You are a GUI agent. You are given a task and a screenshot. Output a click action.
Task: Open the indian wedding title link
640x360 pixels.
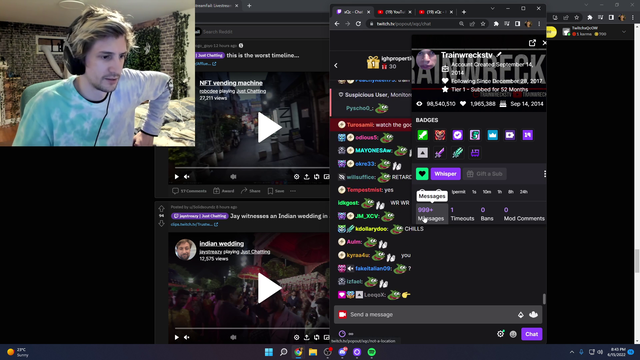(x=222, y=244)
